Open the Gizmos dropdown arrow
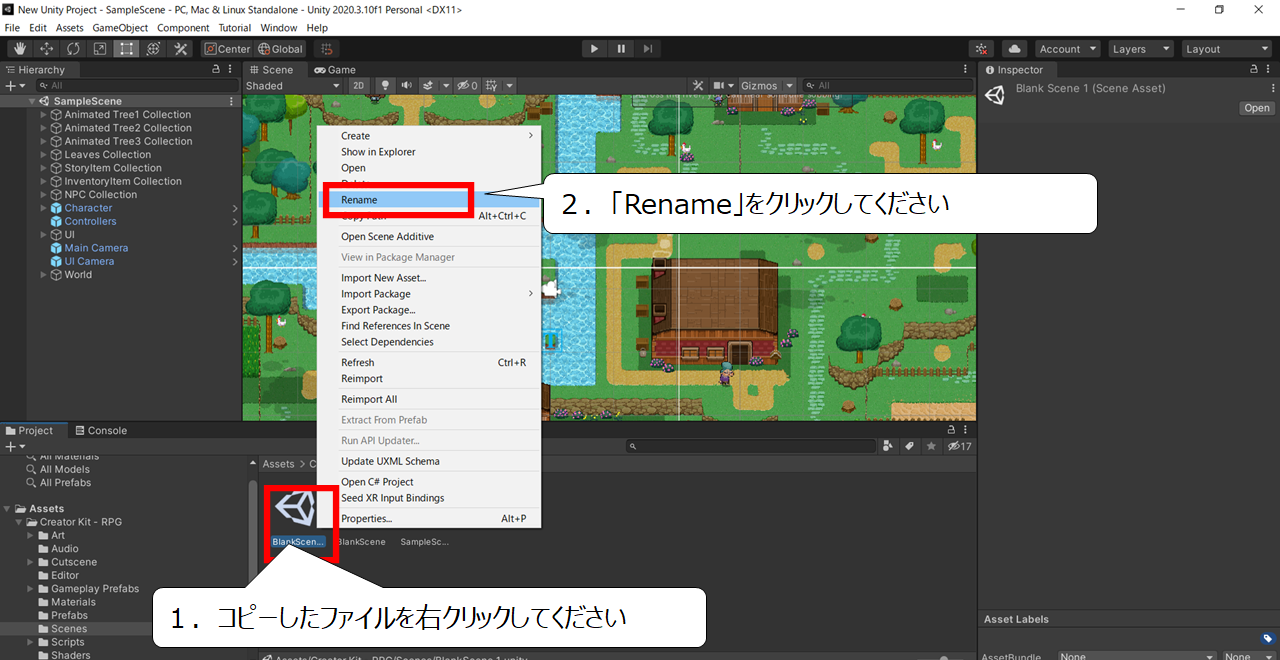This screenshot has height=660, width=1280. (x=790, y=86)
